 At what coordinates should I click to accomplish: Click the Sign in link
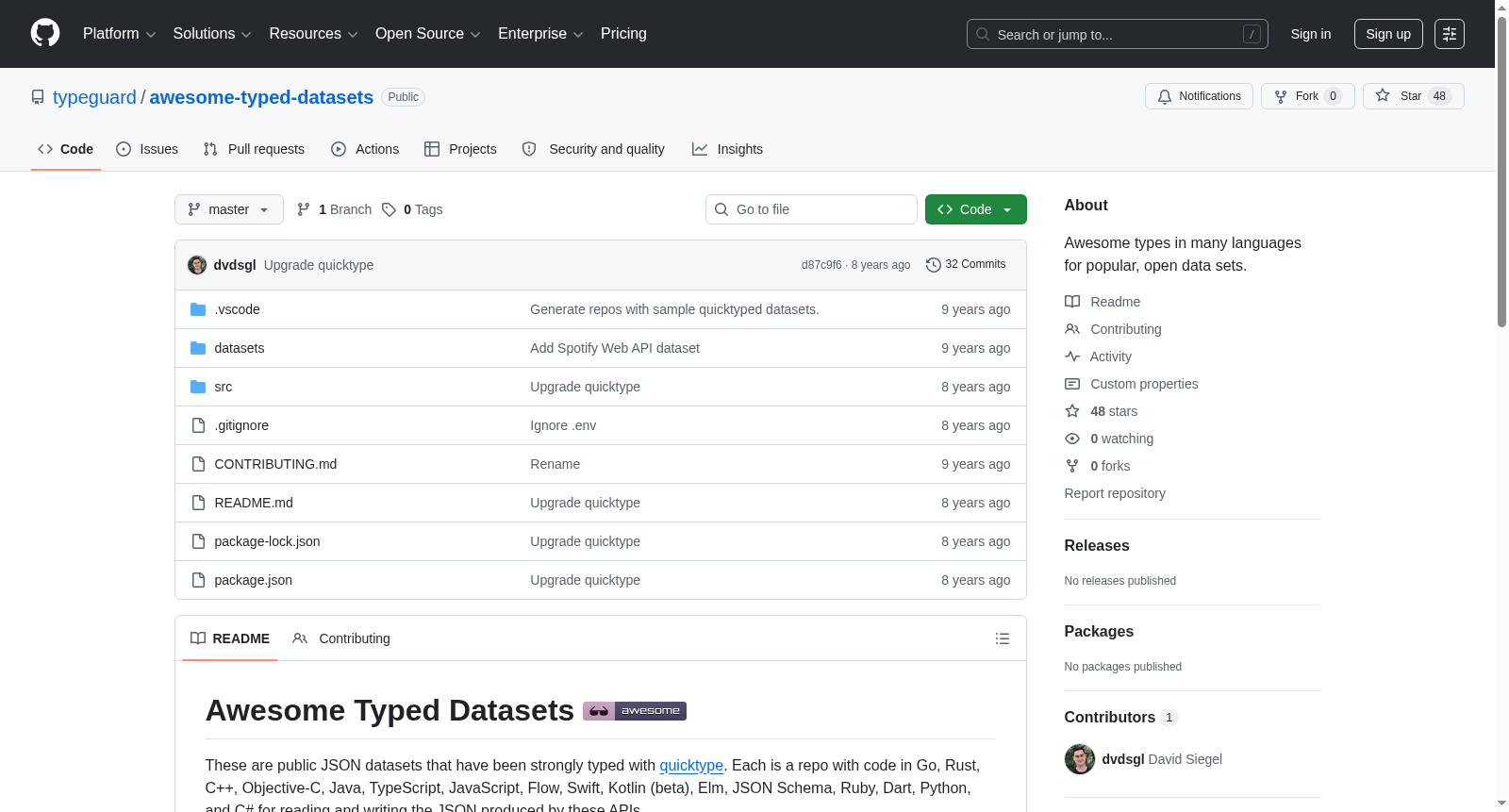pos(1311,34)
